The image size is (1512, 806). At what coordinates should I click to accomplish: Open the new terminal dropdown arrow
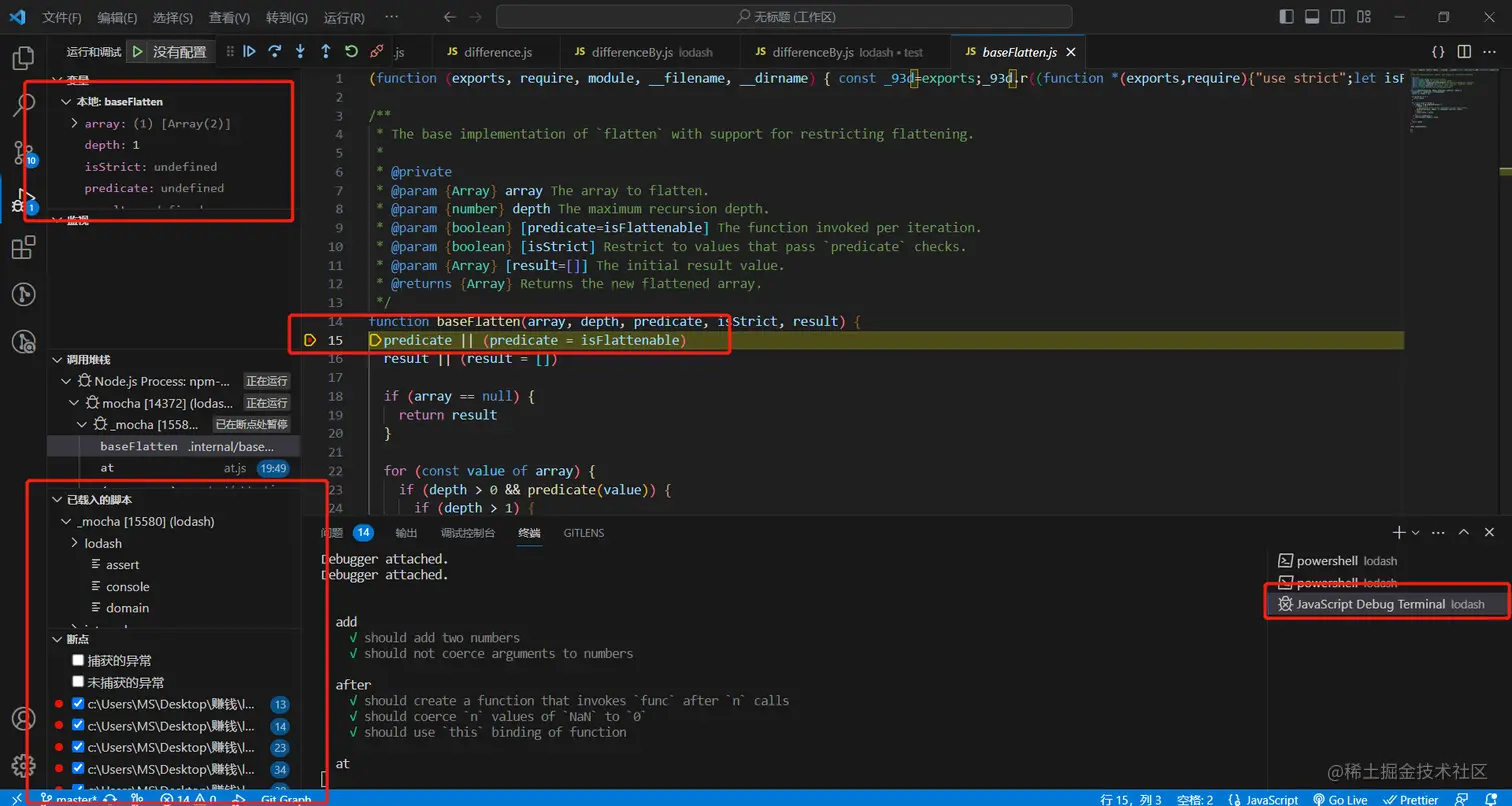click(x=1415, y=533)
